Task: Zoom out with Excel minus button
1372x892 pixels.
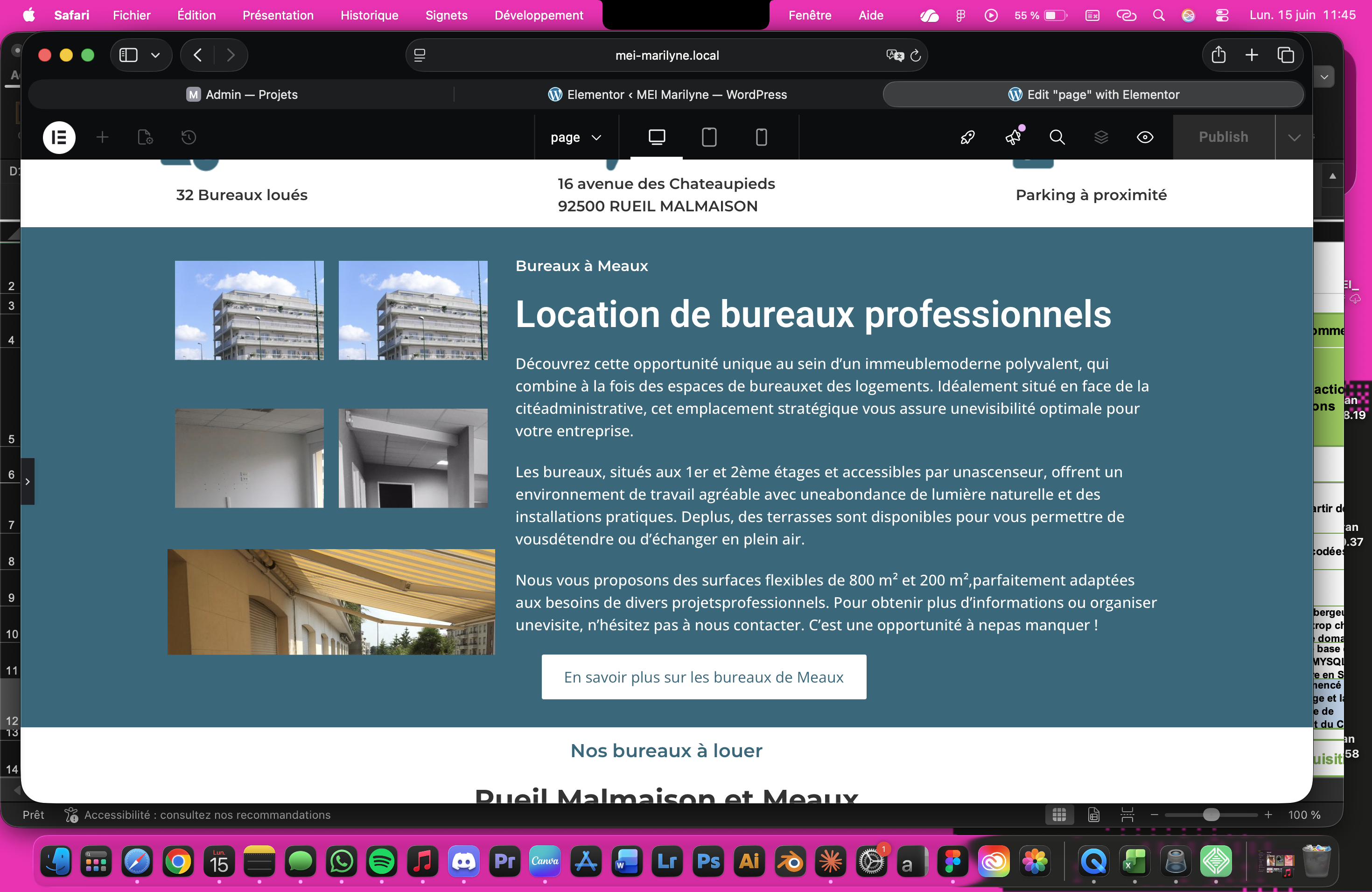Action: (1154, 815)
